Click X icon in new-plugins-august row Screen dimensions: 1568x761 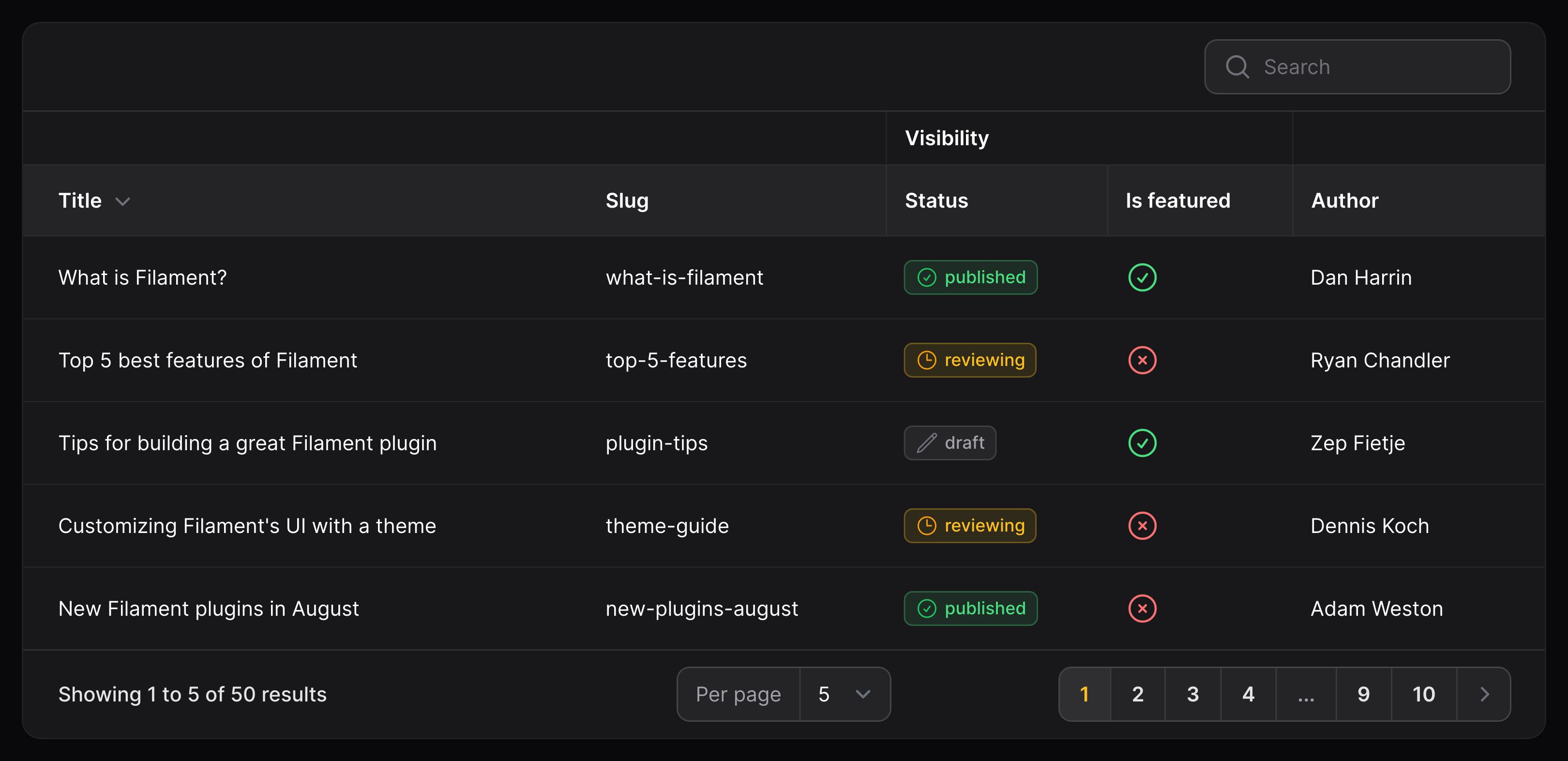tap(1143, 609)
